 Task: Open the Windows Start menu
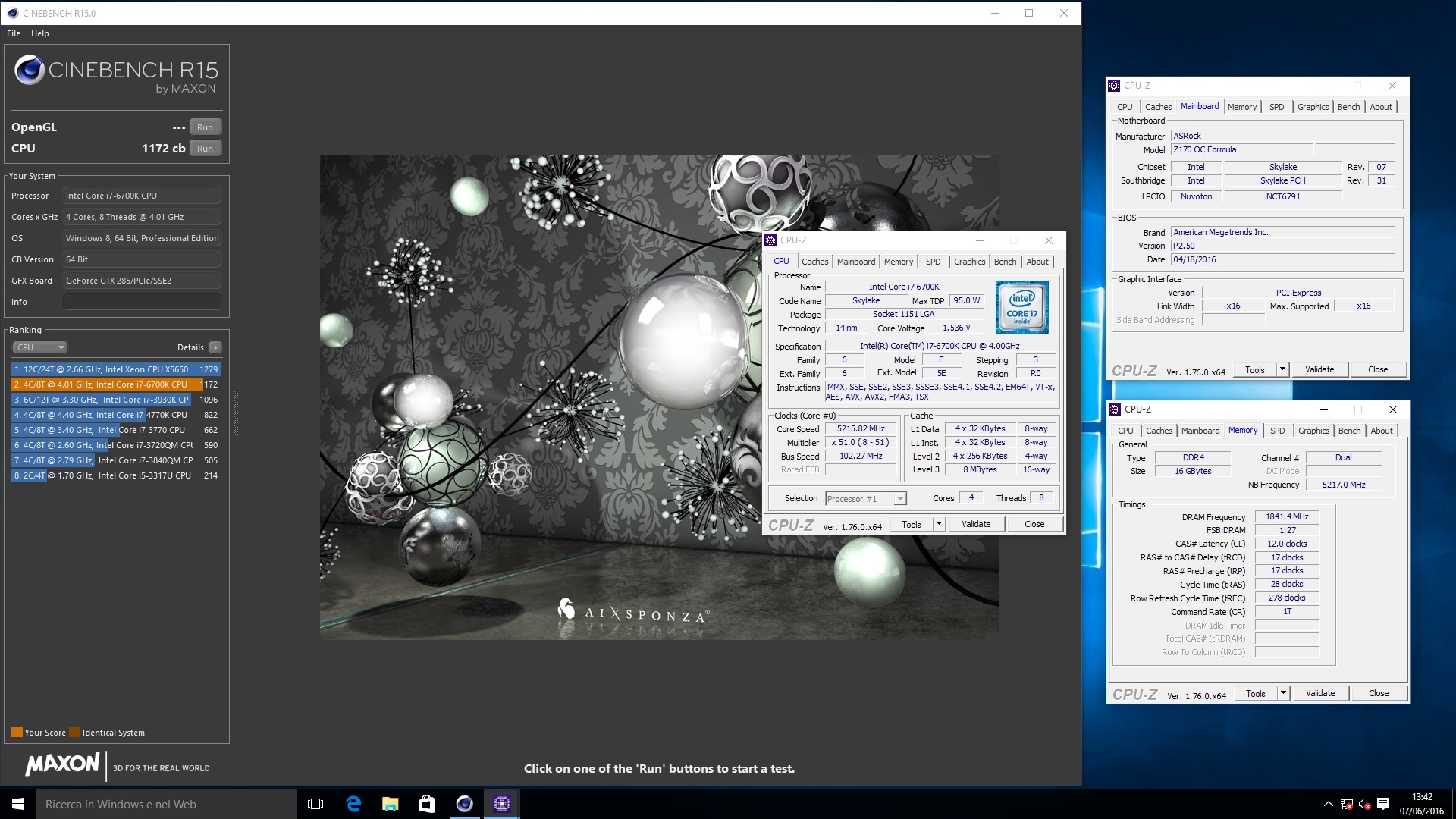18,804
